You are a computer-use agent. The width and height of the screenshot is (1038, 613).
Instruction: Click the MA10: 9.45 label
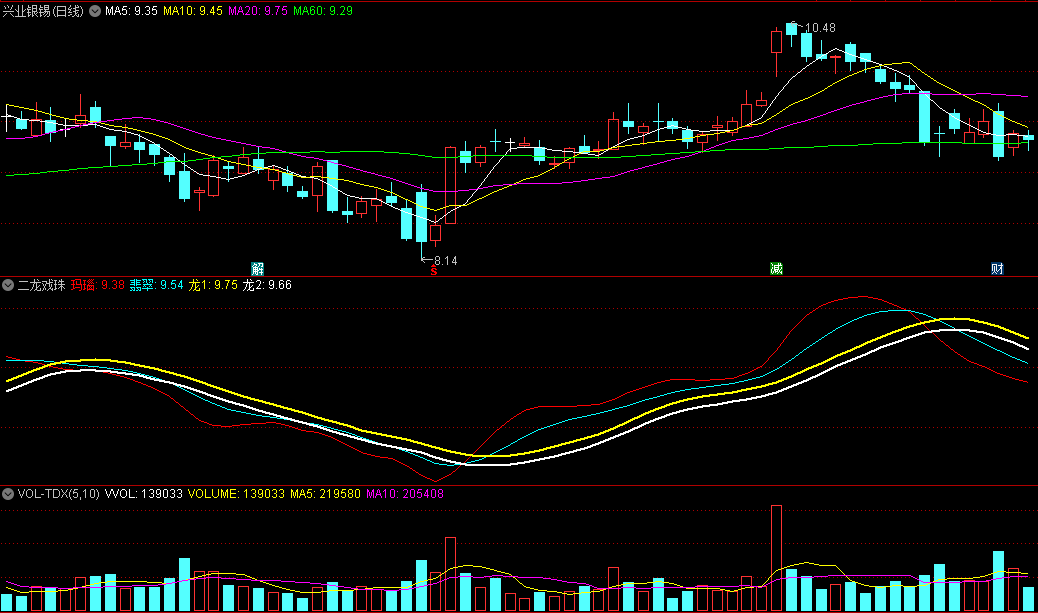tap(193, 11)
